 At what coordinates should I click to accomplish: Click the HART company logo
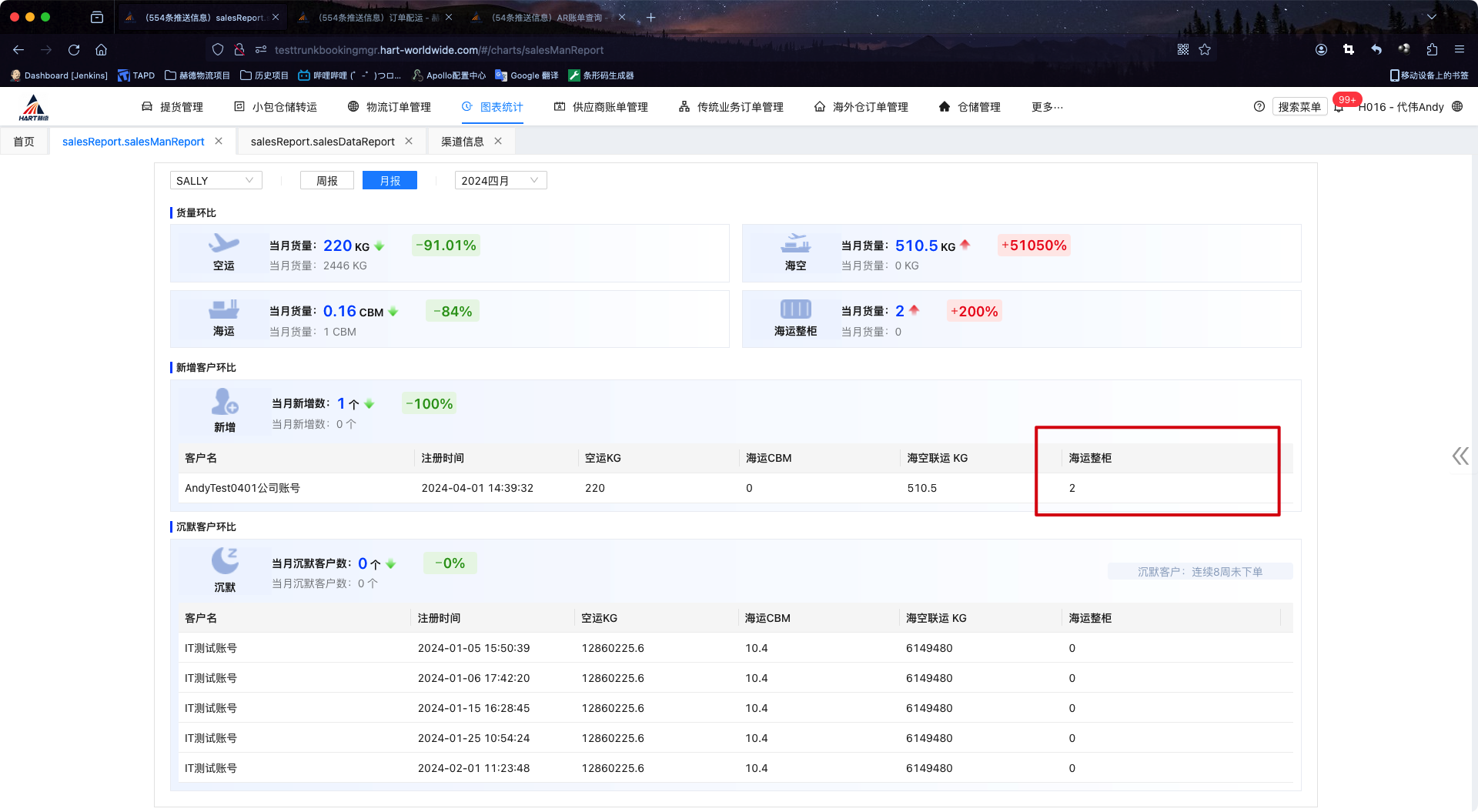pyautogui.click(x=33, y=107)
